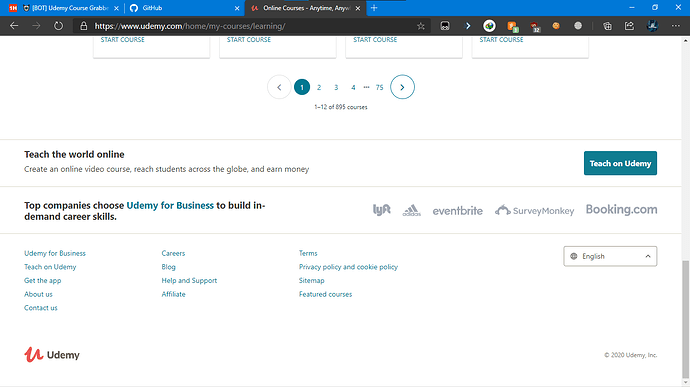Jump to courses page 2
Viewport: 690px width, 387px height.
click(319, 87)
